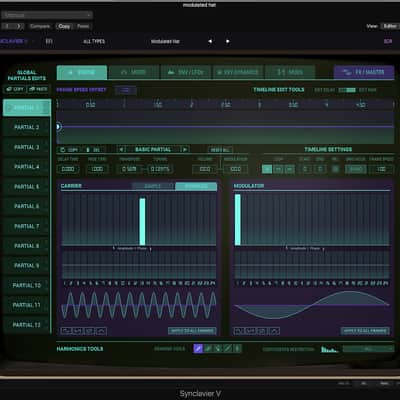Click first carrier waveform preset icon
This screenshot has height=400, width=400.
click(x=66, y=331)
